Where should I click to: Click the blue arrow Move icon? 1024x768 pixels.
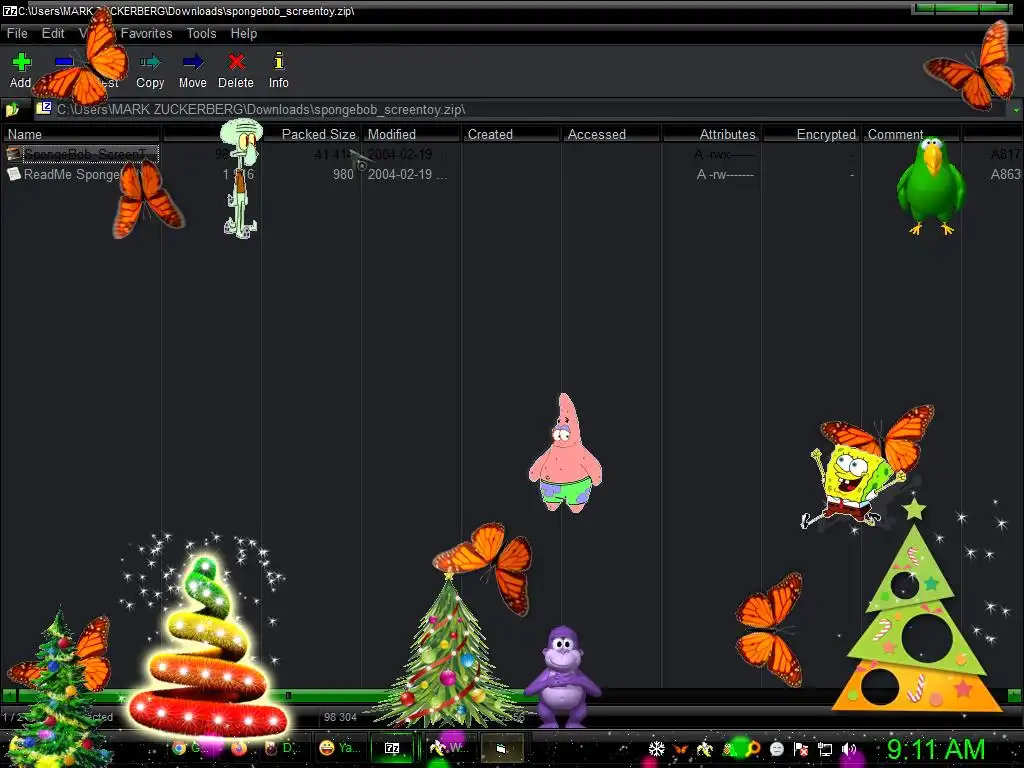(193, 63)
